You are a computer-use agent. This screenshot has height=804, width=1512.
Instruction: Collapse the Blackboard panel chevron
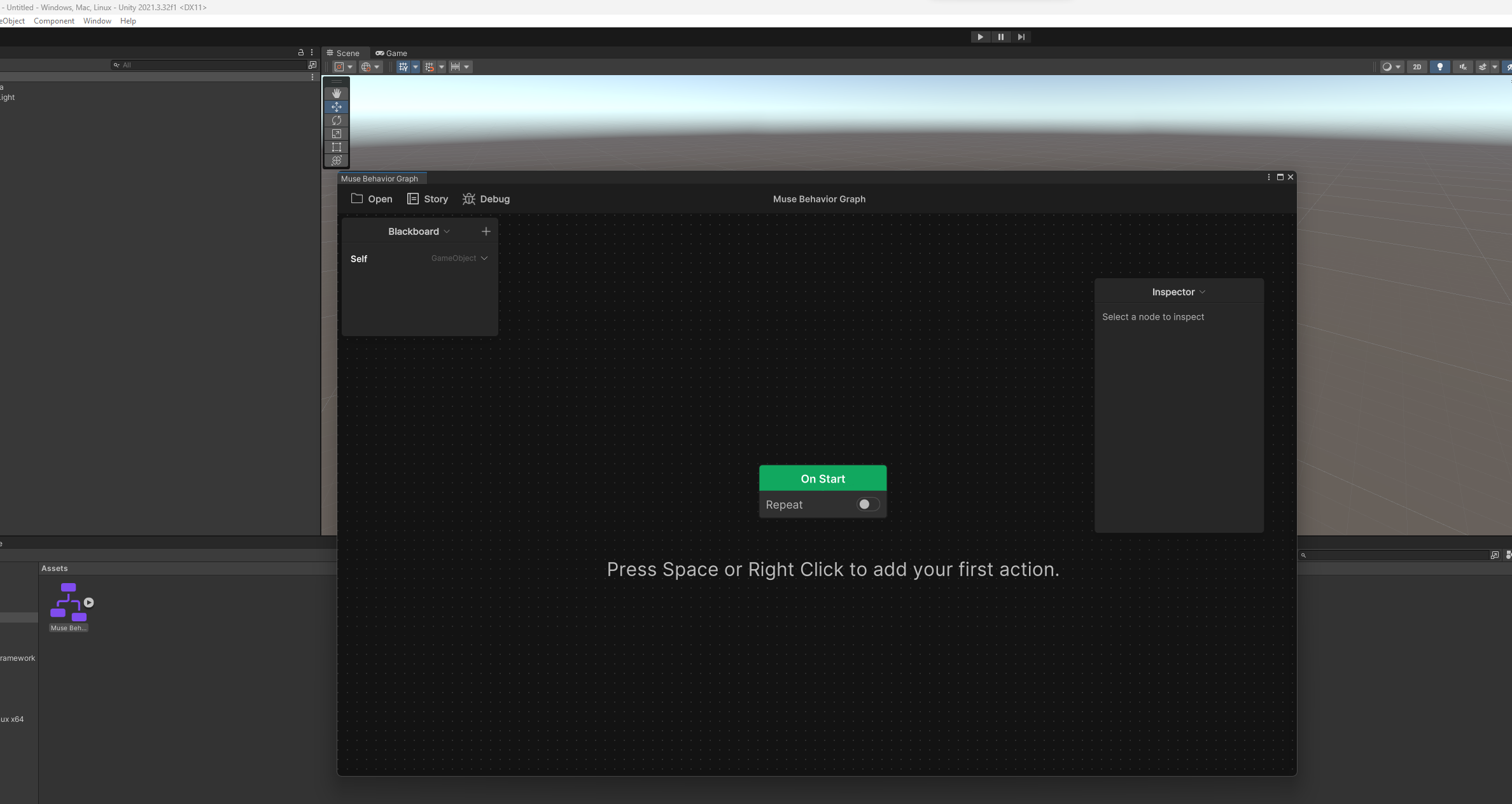[x=447, y=232]
